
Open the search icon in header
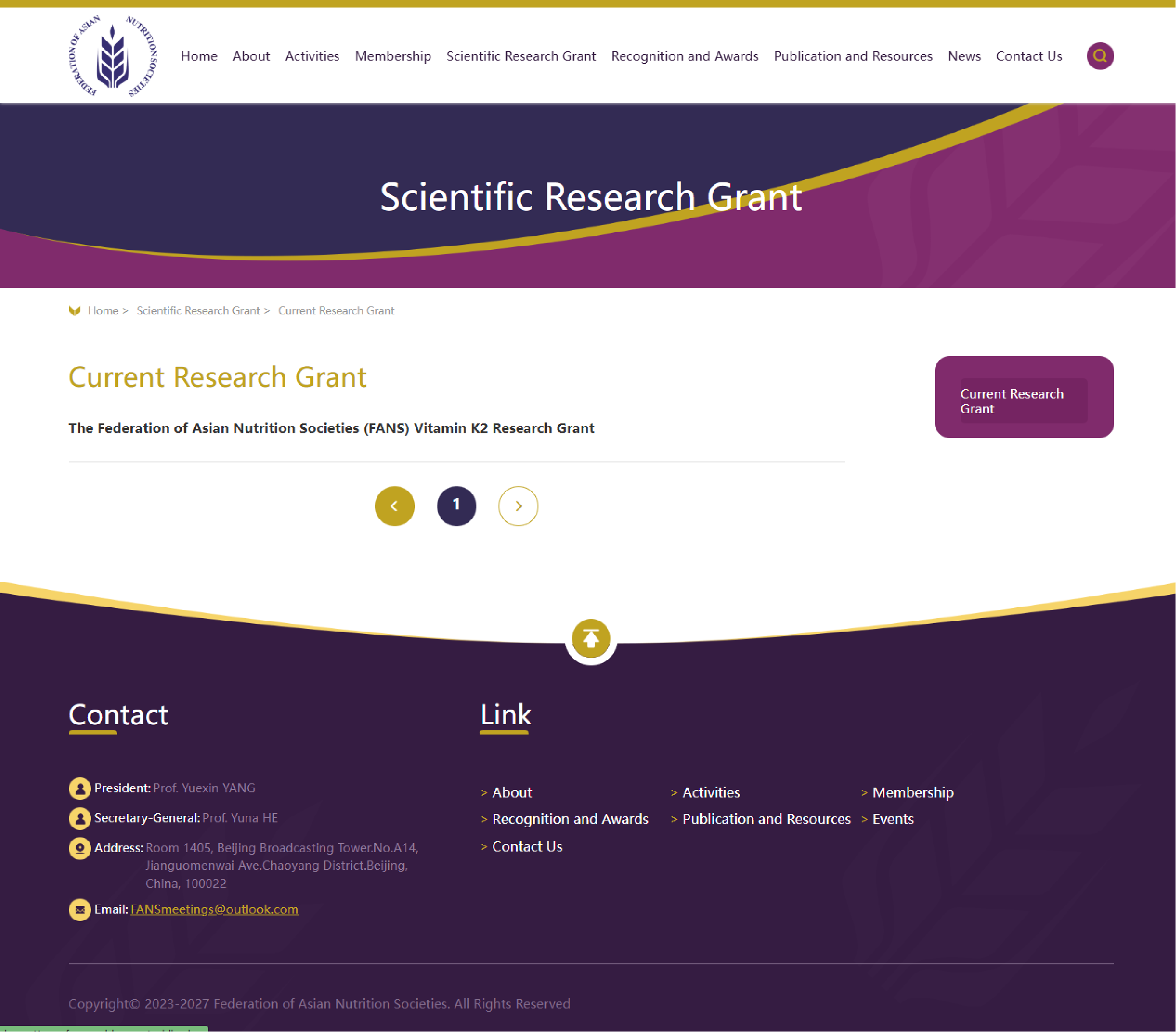click(1099, 56)
